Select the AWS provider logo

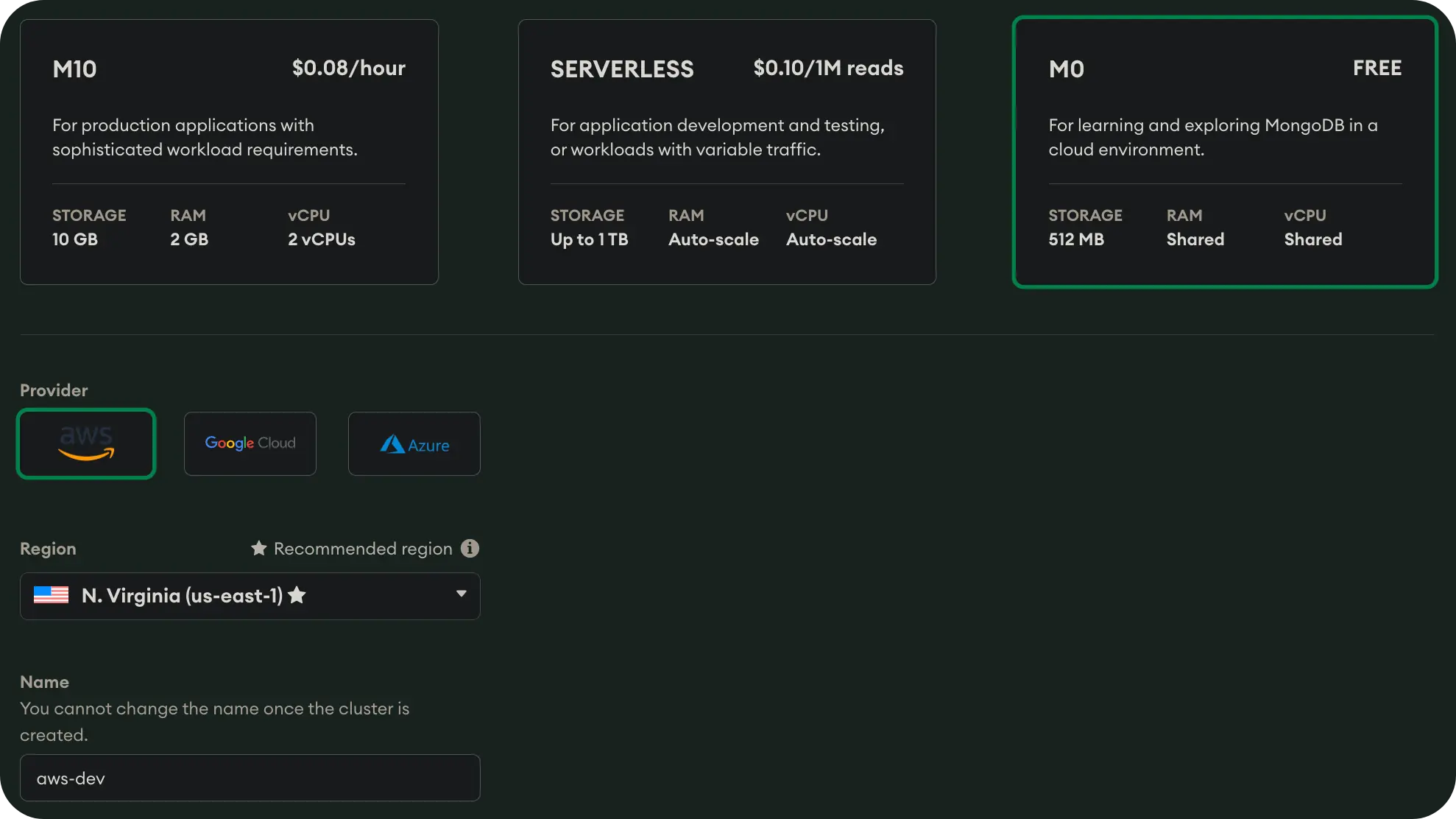point(86,443)
